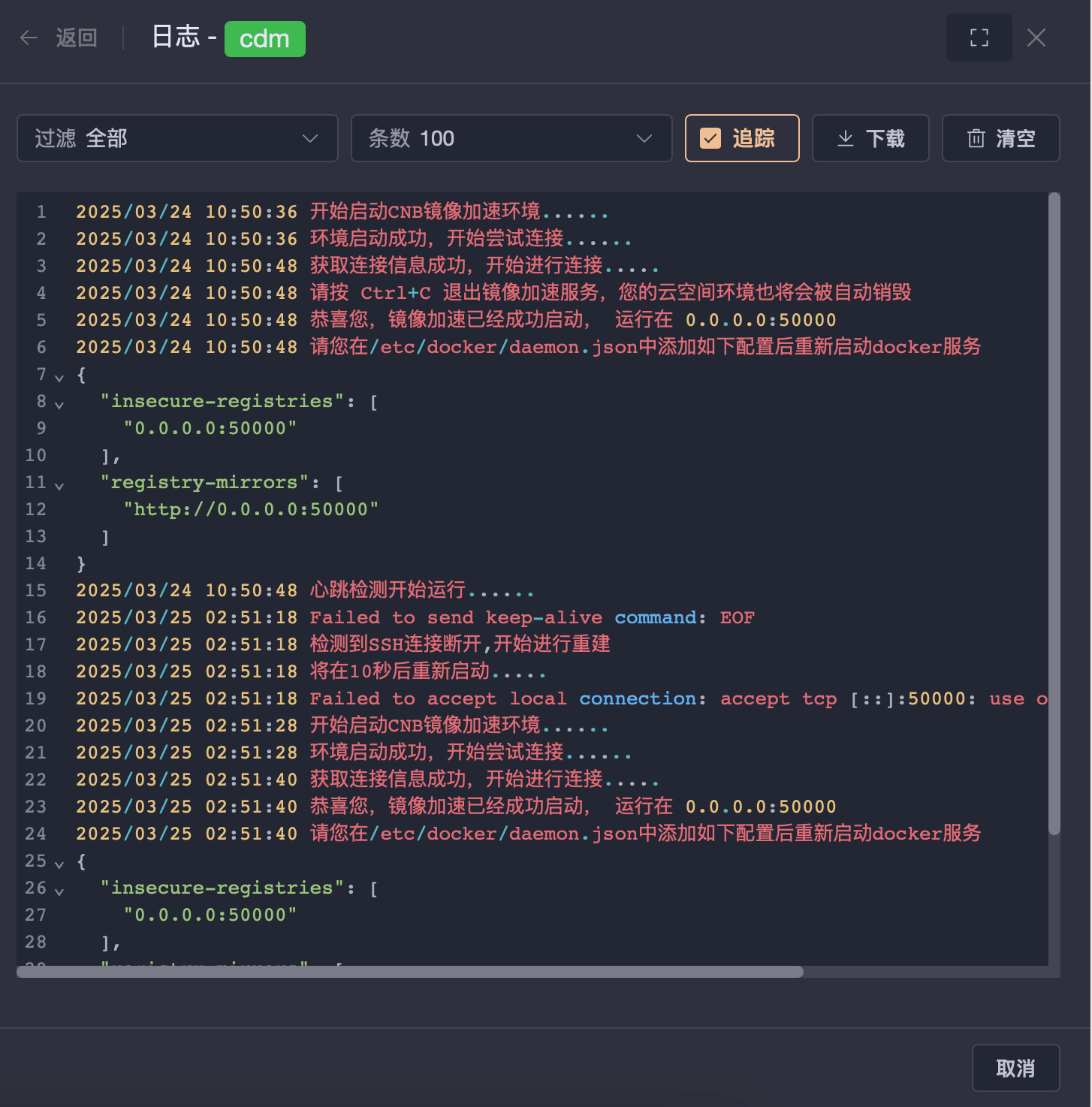Click the checkmark icon inside 追踪
Screen dimensions: 1092x1107
click(x=710, y=138)
